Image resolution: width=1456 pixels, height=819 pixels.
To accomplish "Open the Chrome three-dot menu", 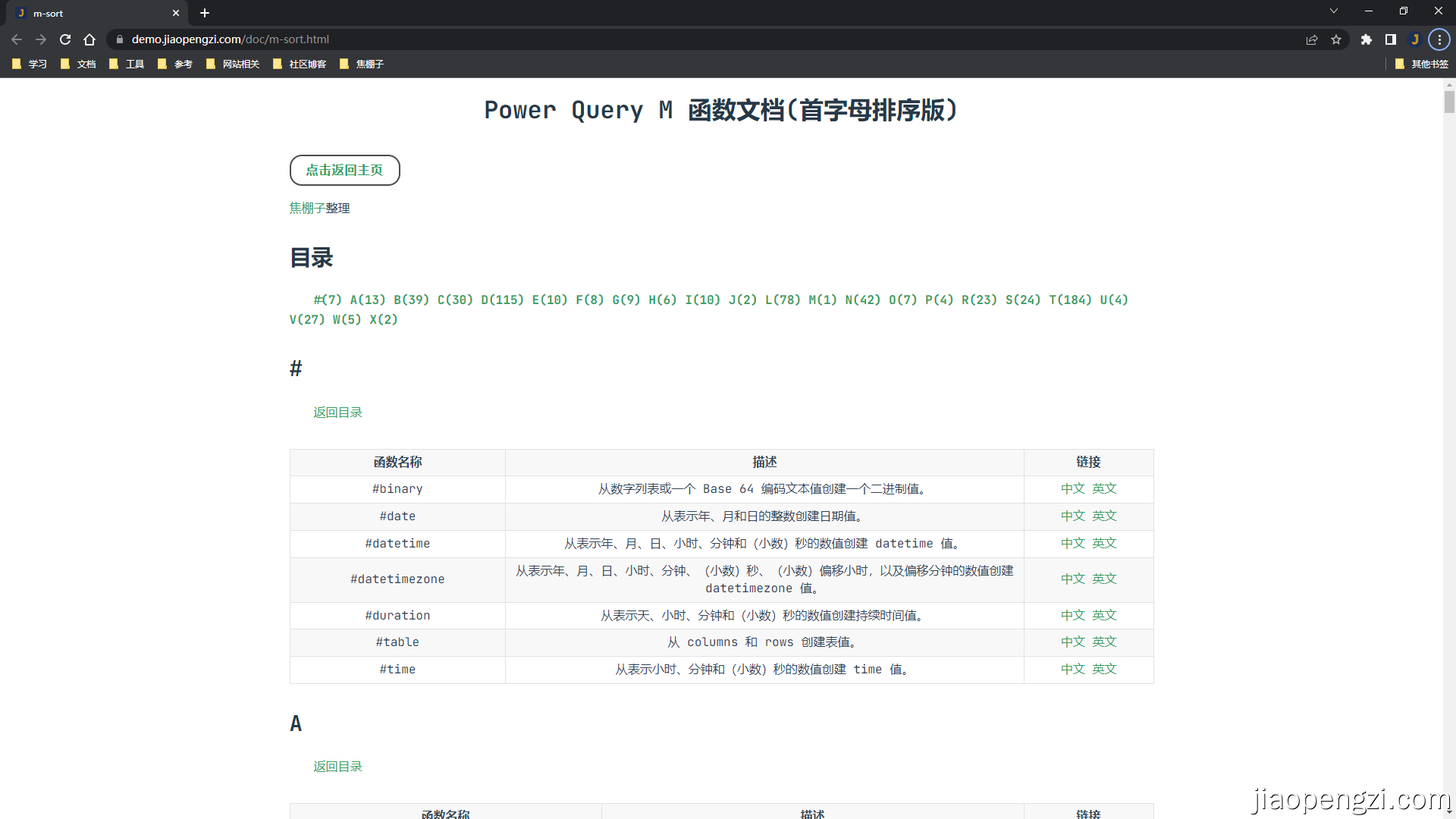I will [1439, 39].
